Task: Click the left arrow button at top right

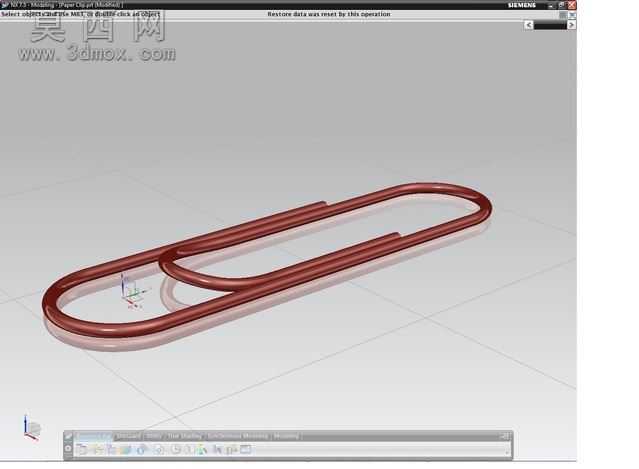Action: coord(529,25)
